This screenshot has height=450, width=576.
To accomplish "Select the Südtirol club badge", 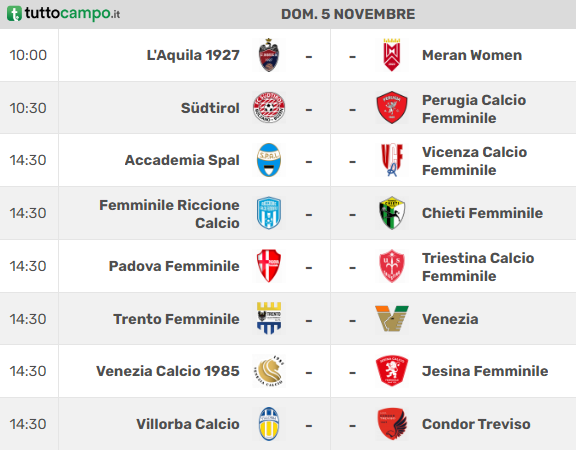I will 269,108.
